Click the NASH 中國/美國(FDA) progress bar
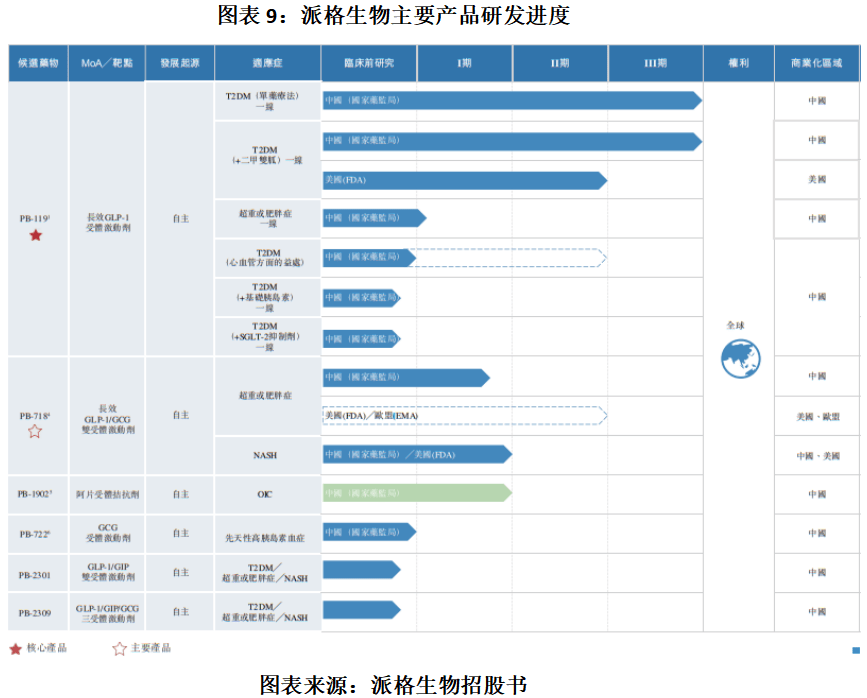Viewport: 867px width, 698px height. coord(417,454)
